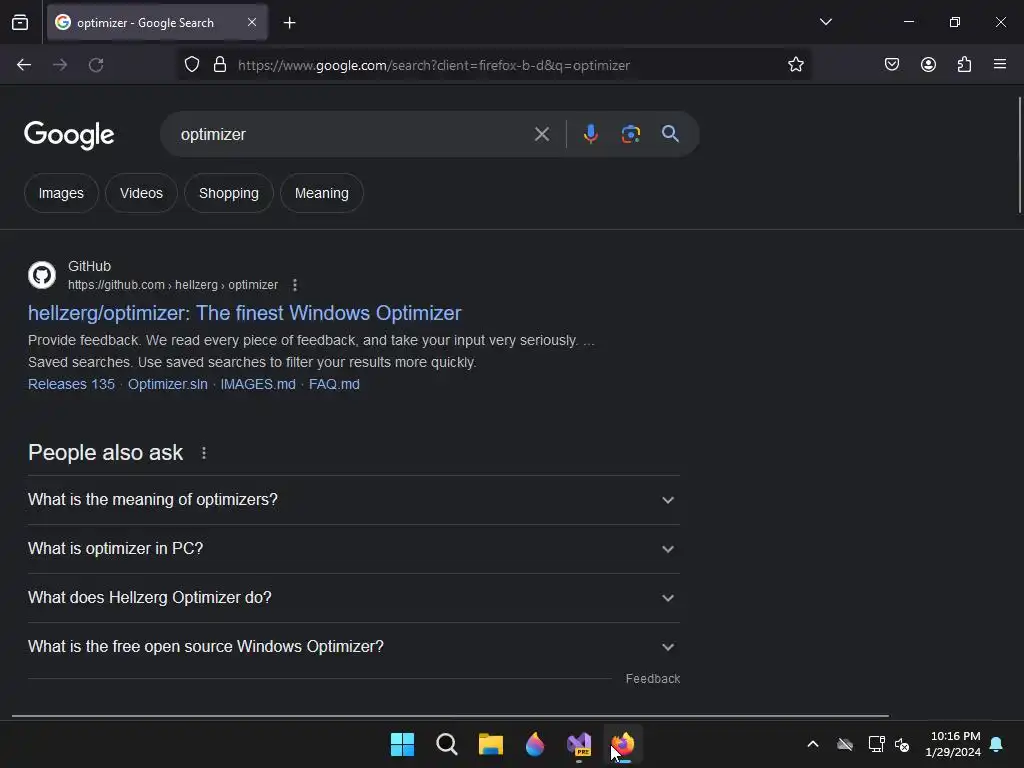Image resolution: width=1024 pixels, height=768 pixels.
Task: Click the network status tray icon
Action: pos(876,744)
